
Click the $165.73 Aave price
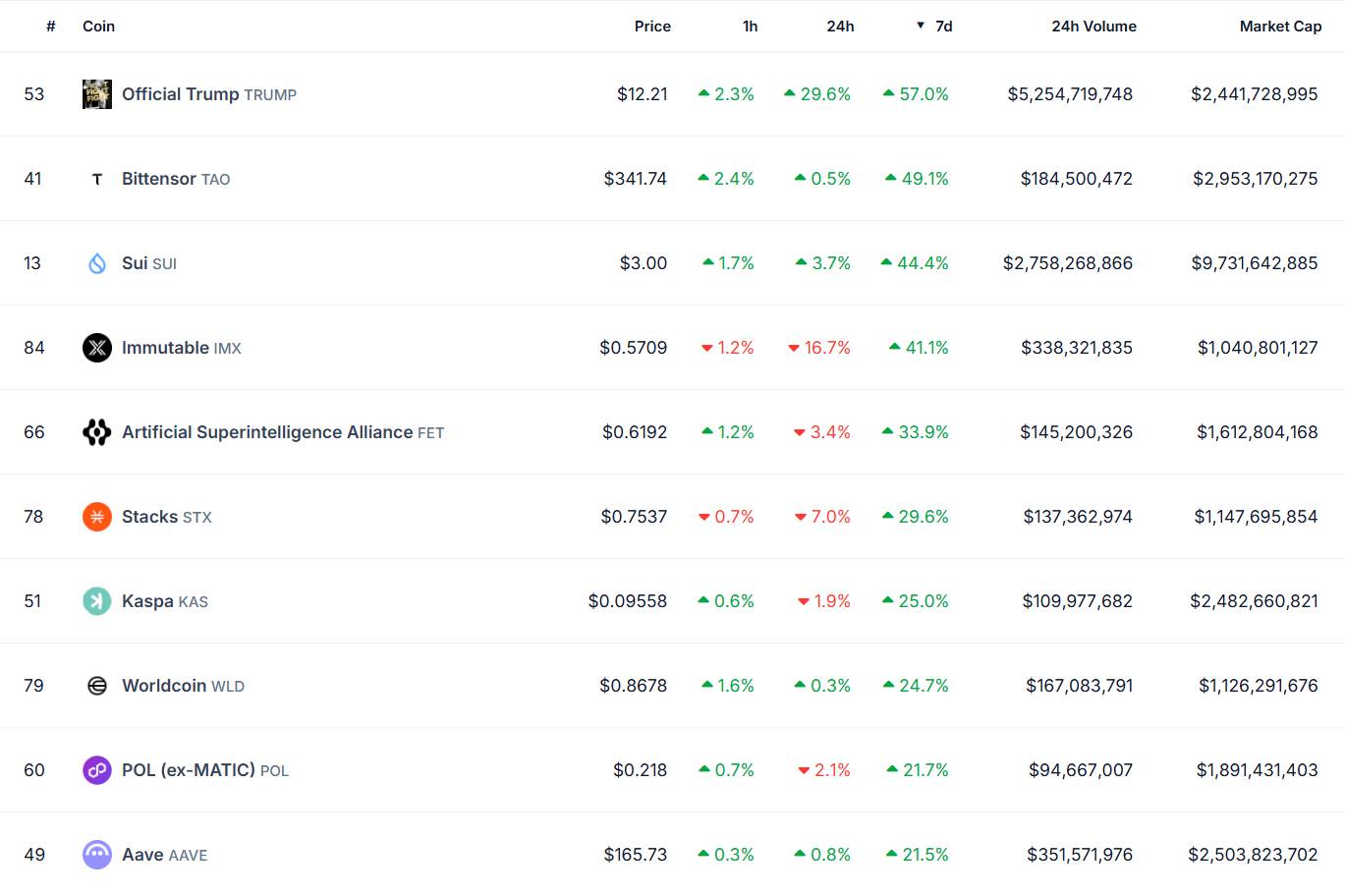coord(636,855)
